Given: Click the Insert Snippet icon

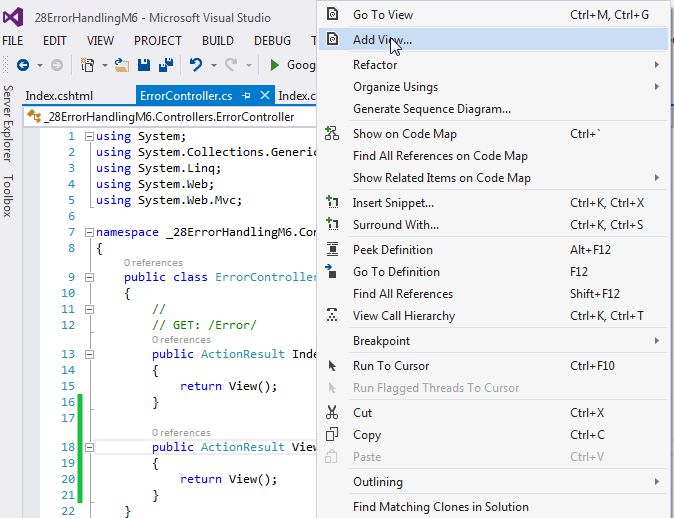Looking at the screenshot, I should (x=332, y=202).
